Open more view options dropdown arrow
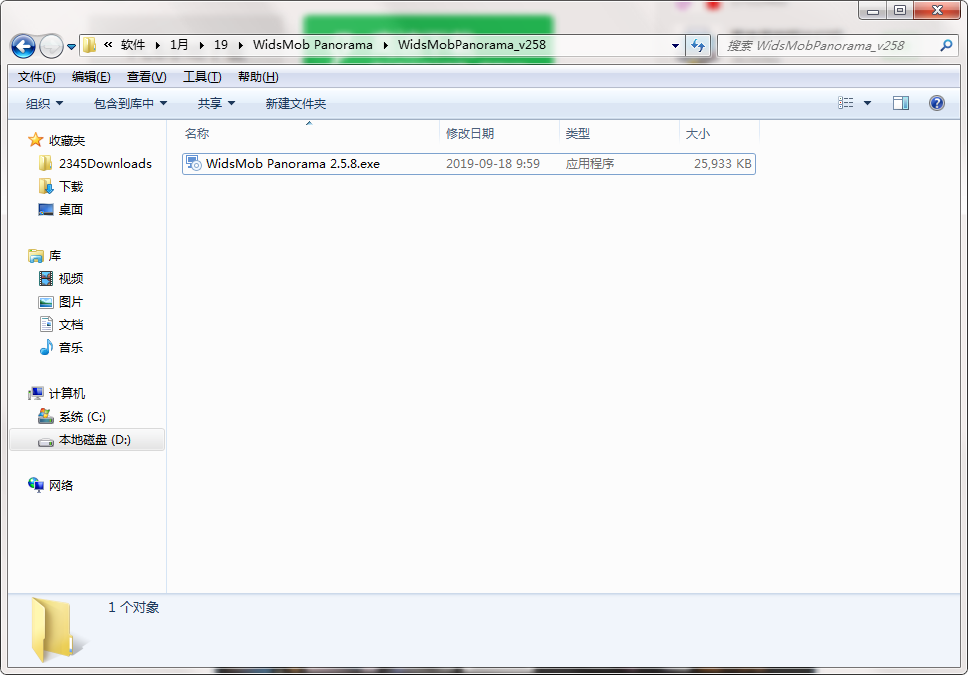Image resolution: width=968 pixels, height=675 pixels. pyautogui.click(x=867, y=103)
